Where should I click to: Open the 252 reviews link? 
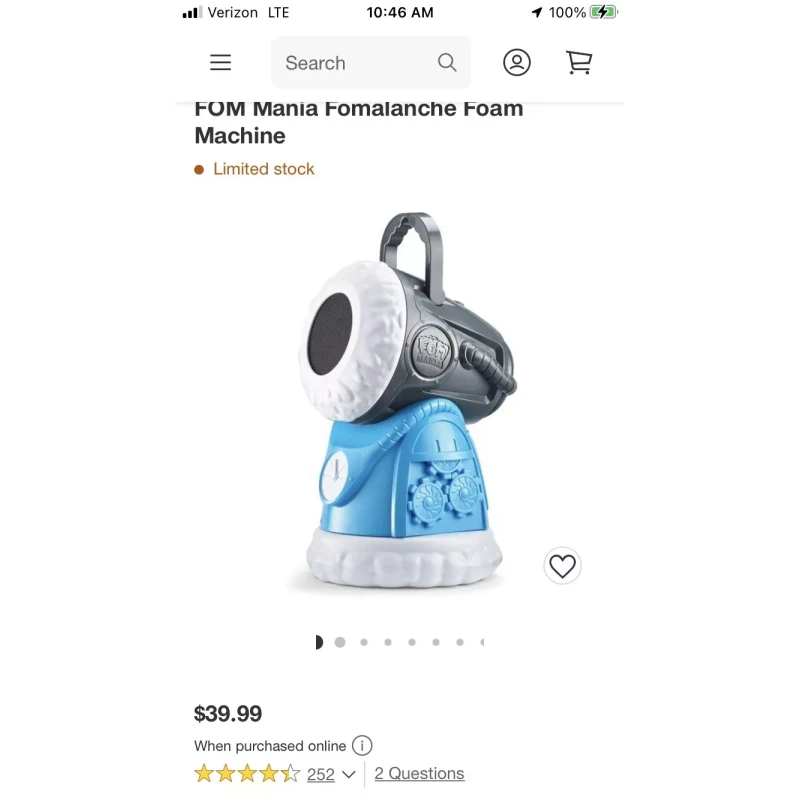point(320,774)
